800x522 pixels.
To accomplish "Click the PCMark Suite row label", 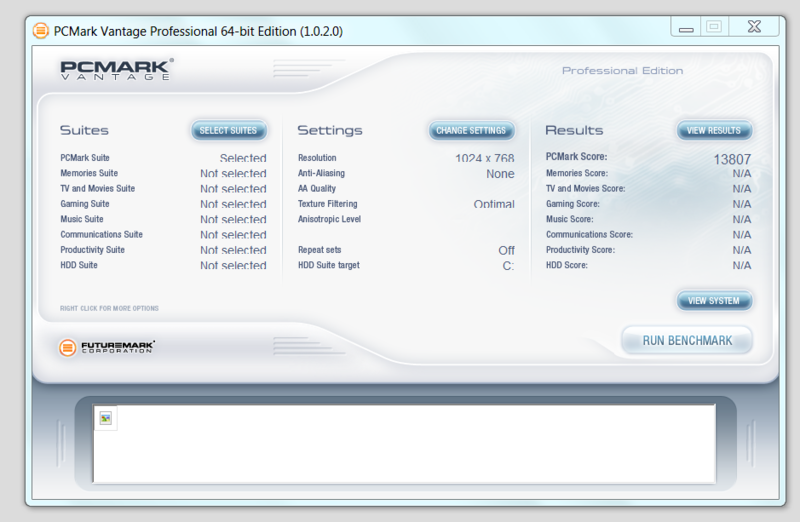I will pyautogui.click(x=85, y=158).
